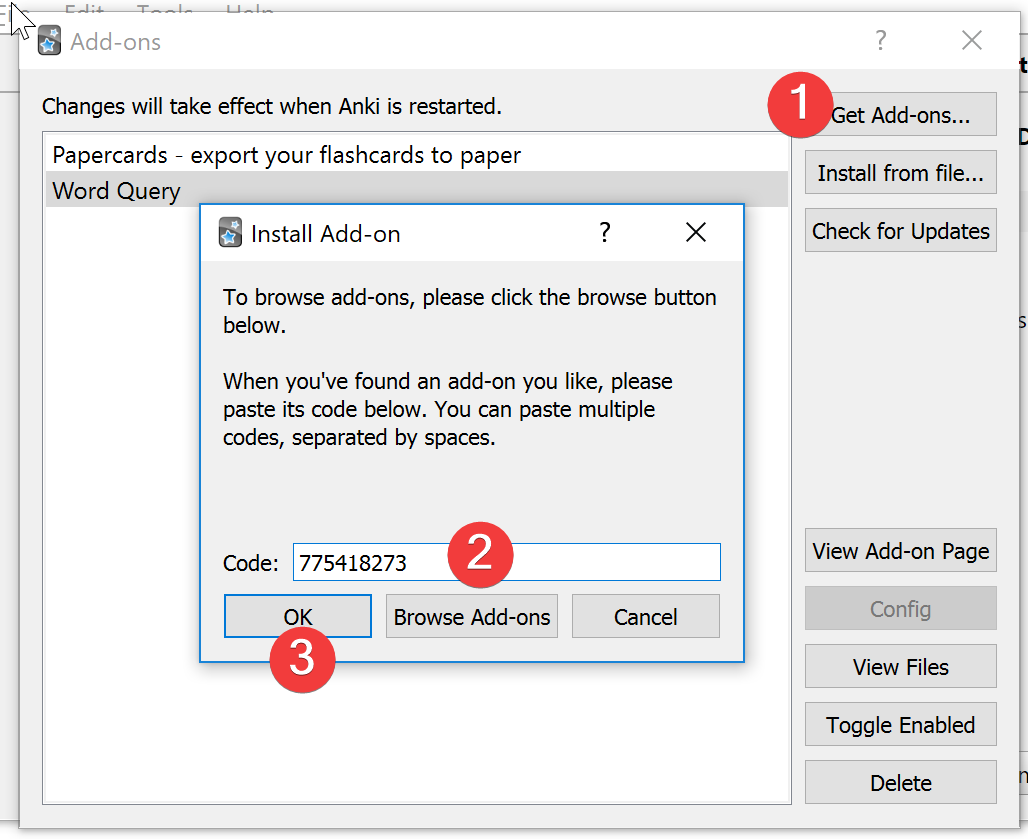Viewport: 1028px width, 839px height.
Task: Run Check for Updates
Action: tap(901, 231)
